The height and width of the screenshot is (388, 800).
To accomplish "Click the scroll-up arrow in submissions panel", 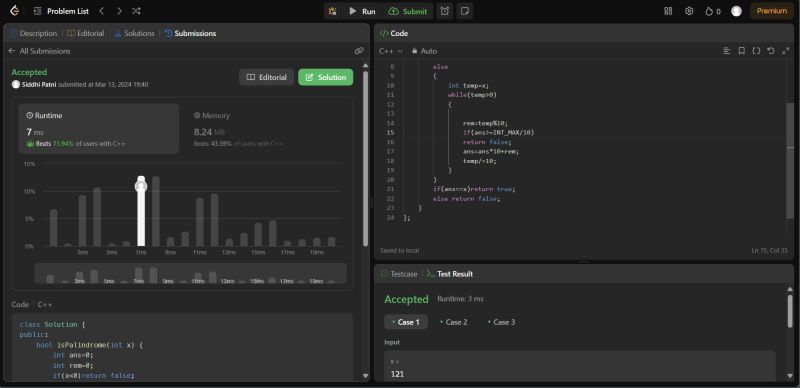I will coord(365,66).
